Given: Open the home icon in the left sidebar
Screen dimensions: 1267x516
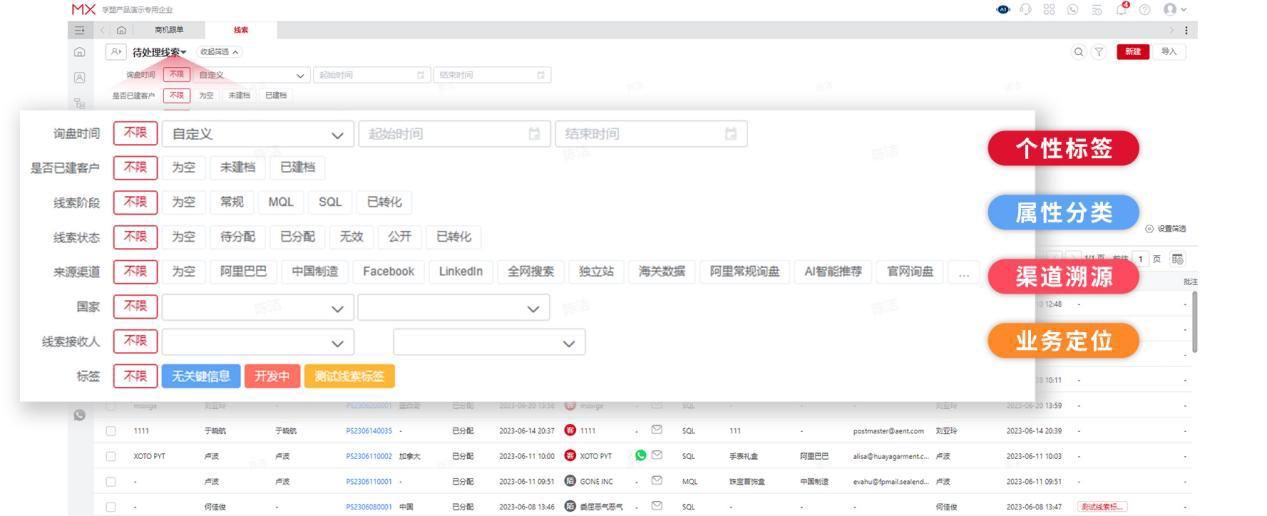Looking at the screenshot, I should tap(79, 52).
